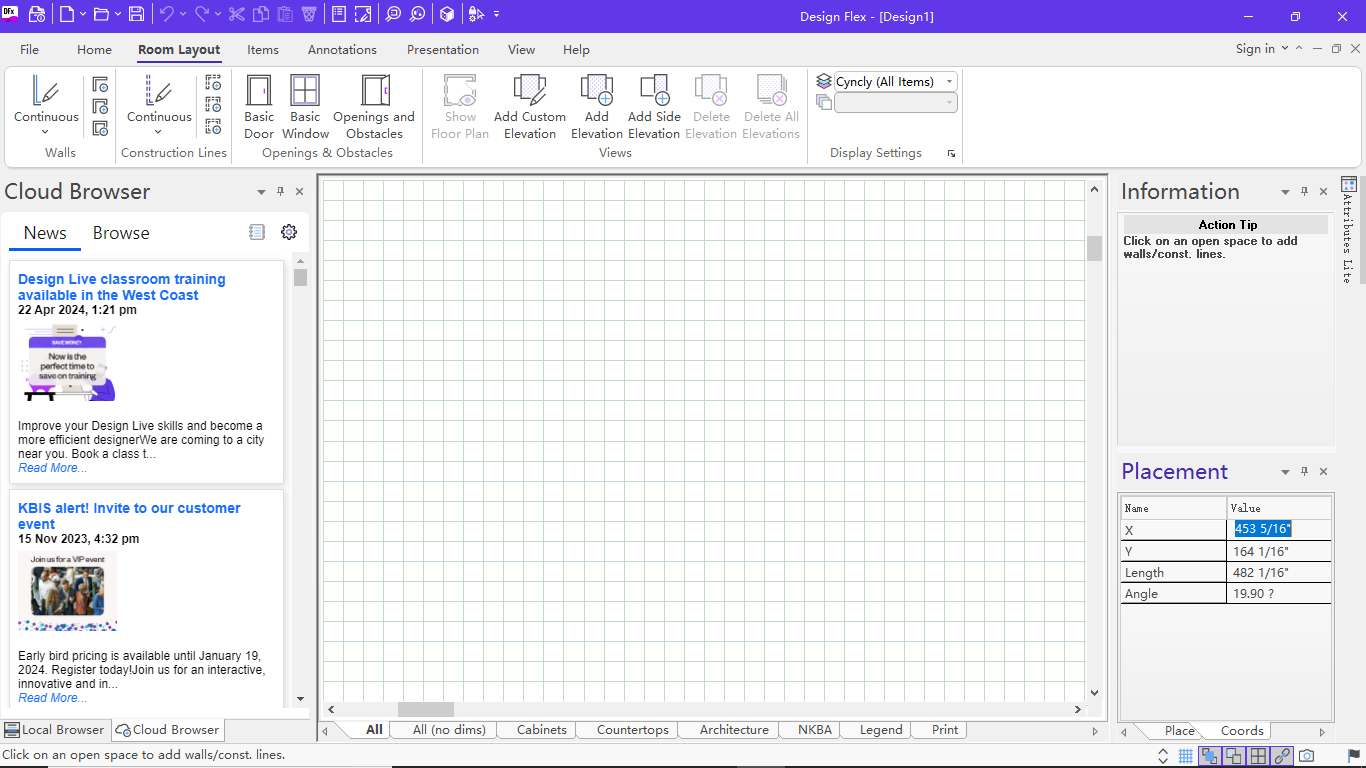Select the Browse tab in Cloud Browser

tap(121, 233)
